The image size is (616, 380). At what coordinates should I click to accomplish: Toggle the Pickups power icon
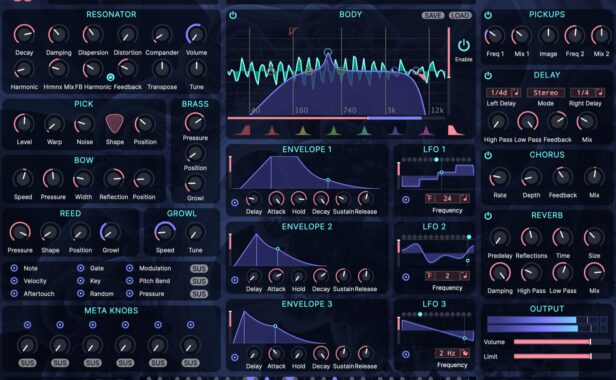488,15
